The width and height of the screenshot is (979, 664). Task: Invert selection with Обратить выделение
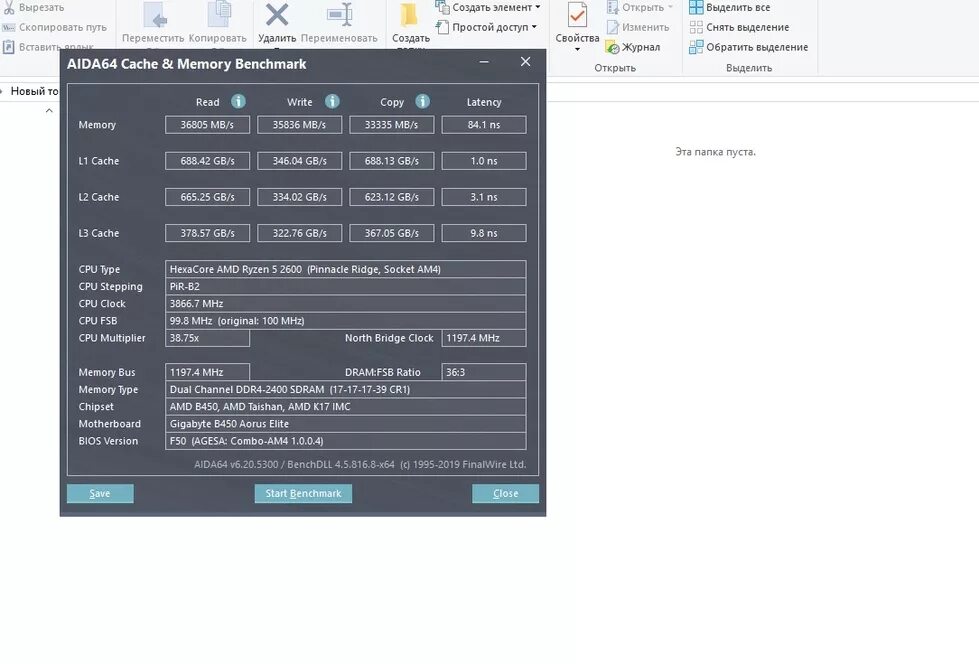(749, 47)
